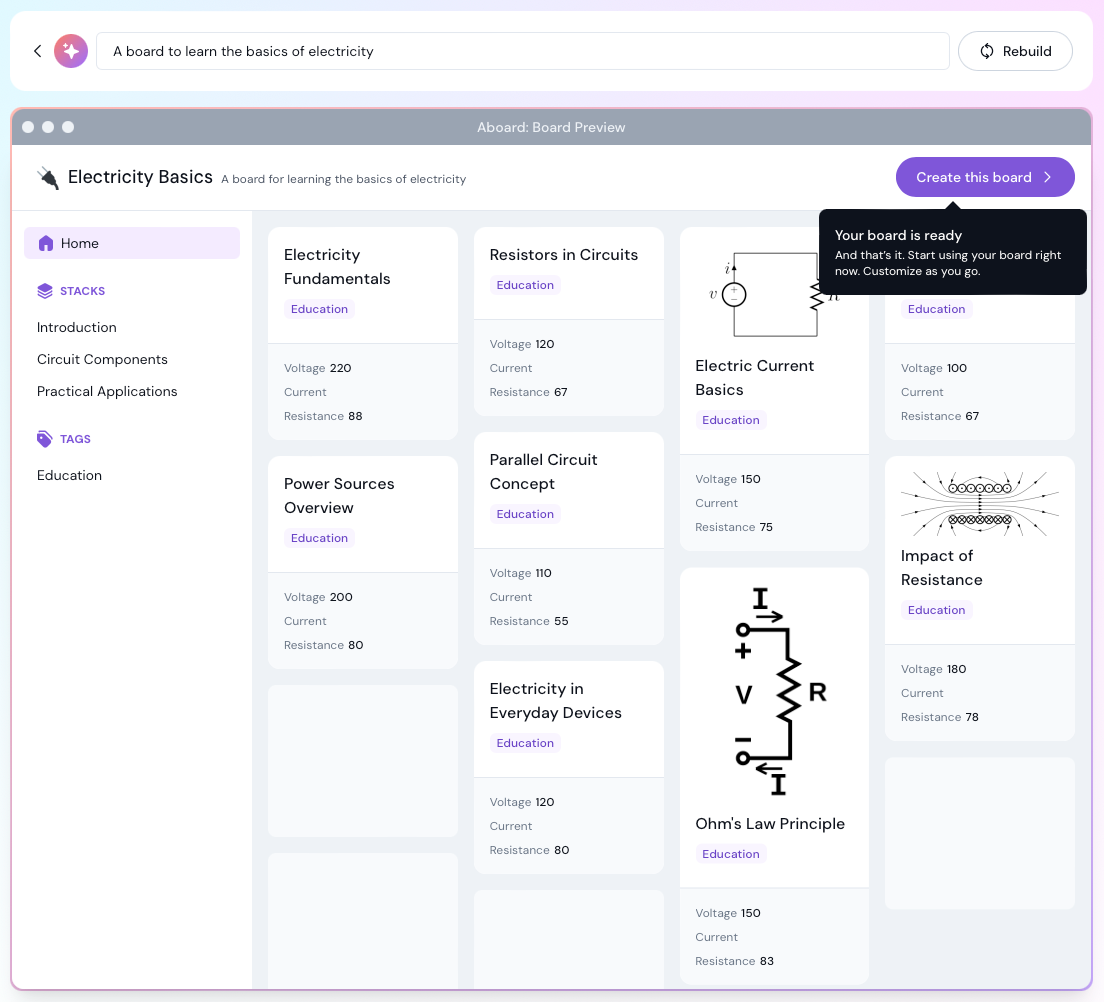The width and height of the screenshot is (1104, 1002).
Task: Click the board description prompt input field
Action: [x=522, y=51]
